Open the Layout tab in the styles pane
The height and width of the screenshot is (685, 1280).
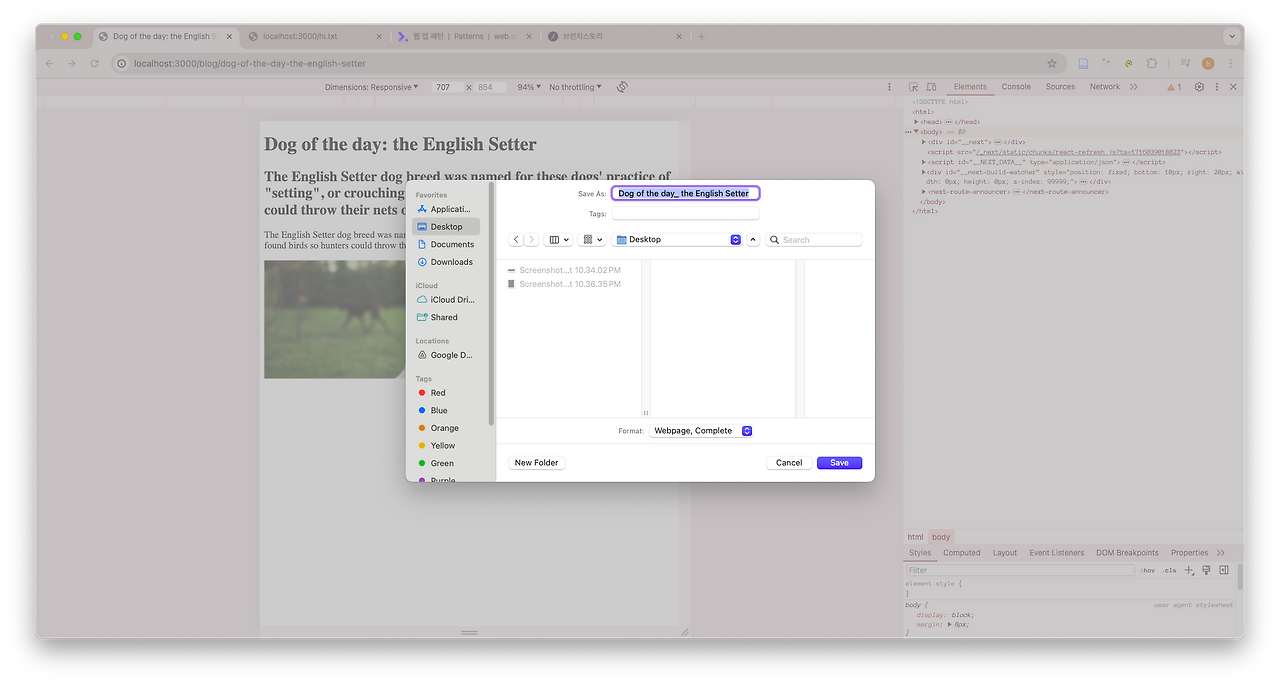(x=1005, y=553)
